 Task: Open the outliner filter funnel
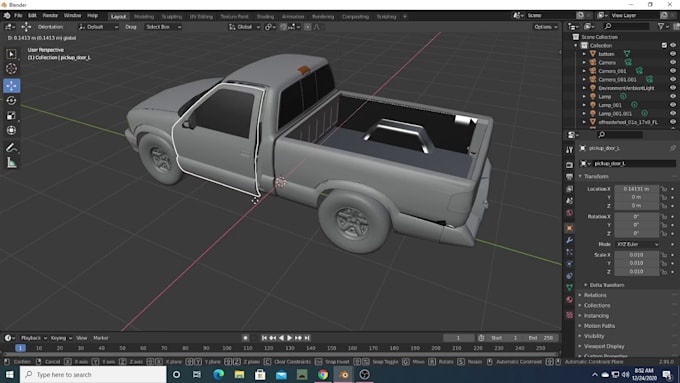pyautogui.click(x=662, y=26)
